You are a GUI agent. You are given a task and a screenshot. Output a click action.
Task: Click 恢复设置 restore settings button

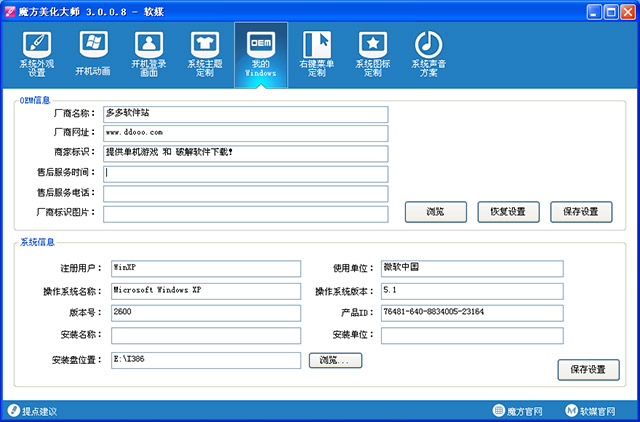508,212
